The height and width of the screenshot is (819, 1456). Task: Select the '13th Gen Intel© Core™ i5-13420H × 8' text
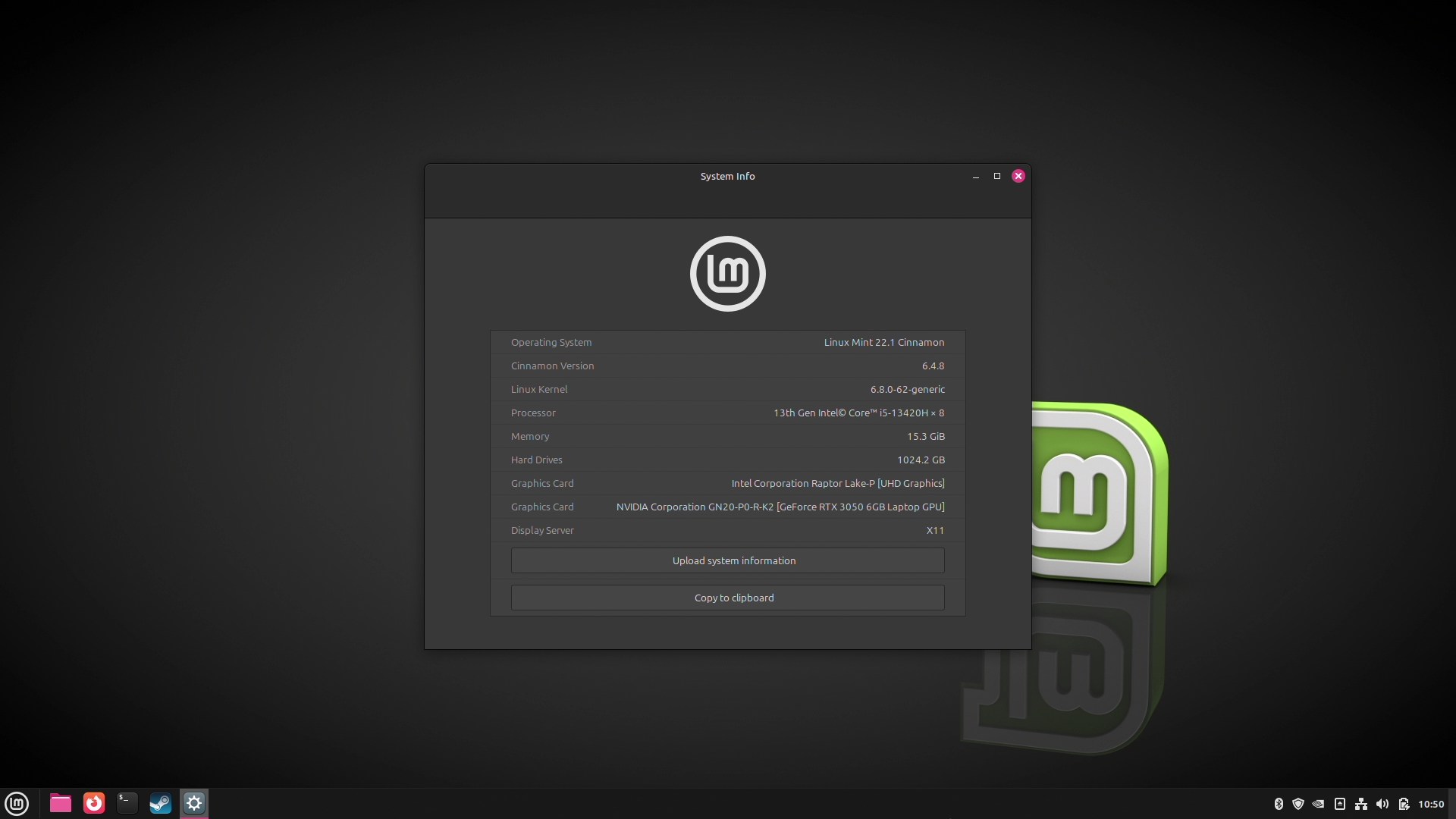(859, 413)
